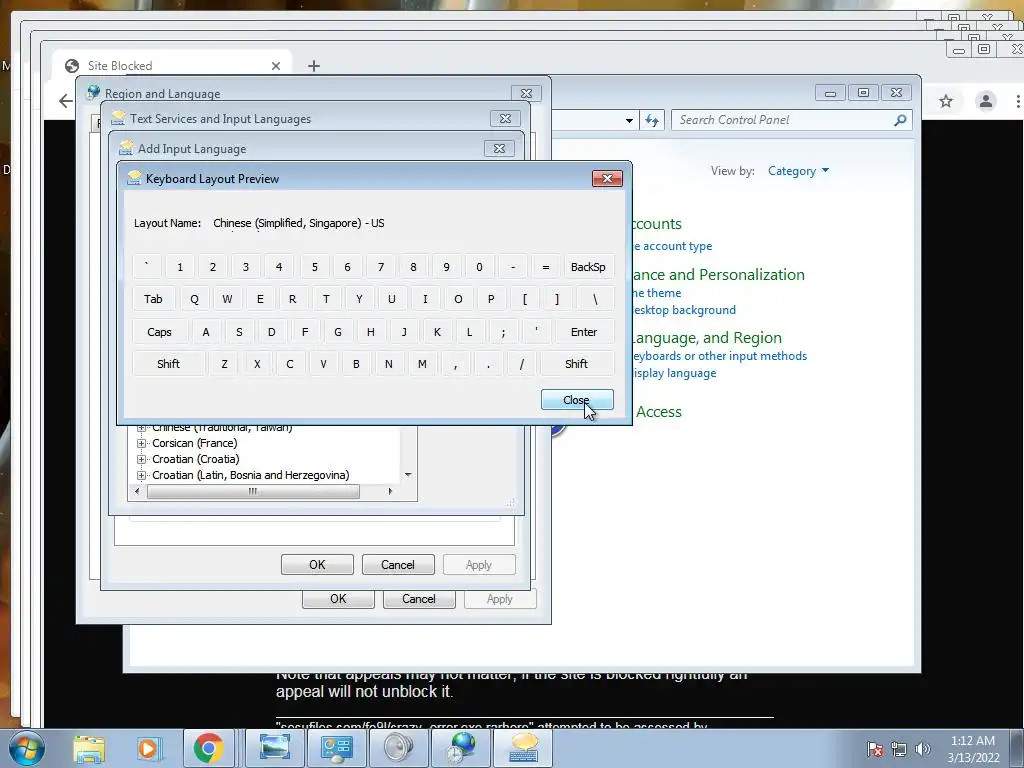Open the Windows Start button
1024x768 pixels.
pyautogui.click(x=26, y=748)
